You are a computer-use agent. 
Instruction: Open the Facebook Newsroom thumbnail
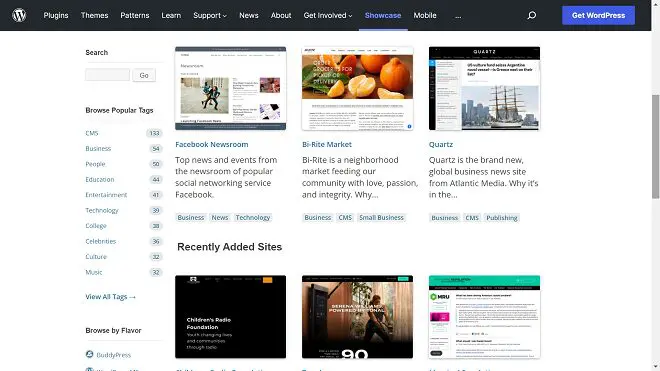click(x=230, y=88)
